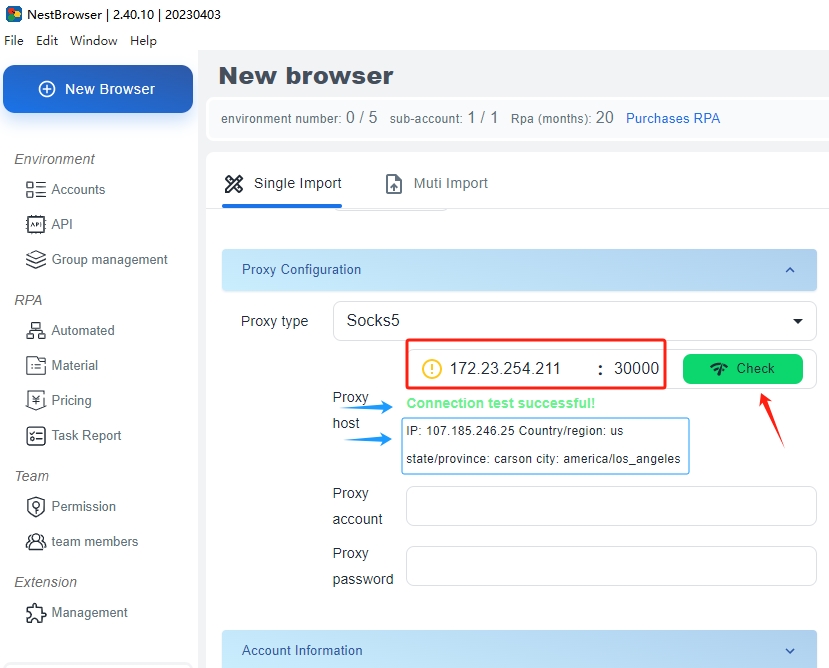Open Automated RPA icon

[36, 330]
